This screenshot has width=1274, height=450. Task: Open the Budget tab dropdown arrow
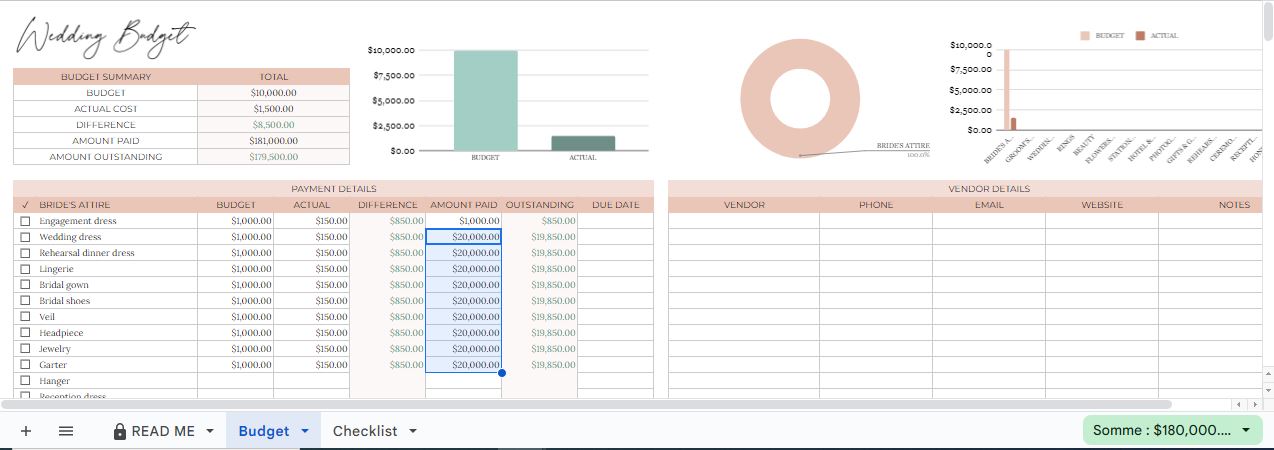click(304, 431)
